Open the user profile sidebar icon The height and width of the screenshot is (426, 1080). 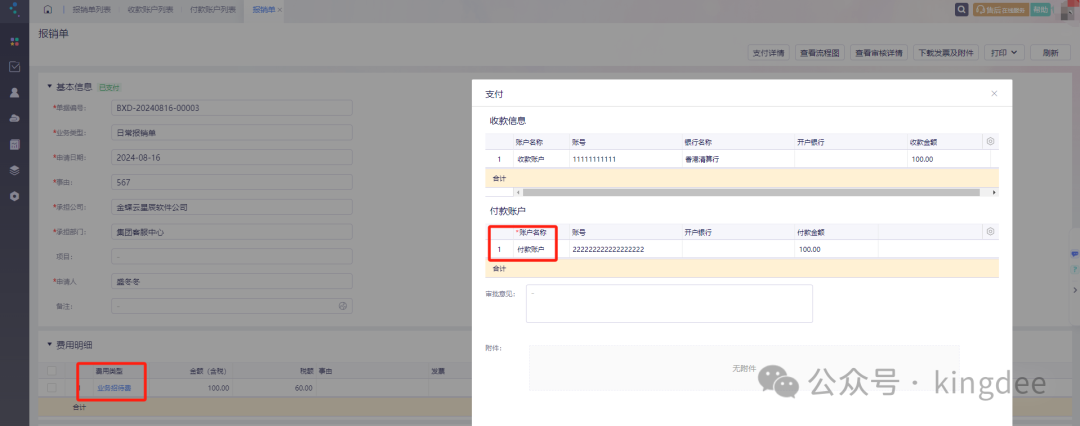click(x=15, y=92)
